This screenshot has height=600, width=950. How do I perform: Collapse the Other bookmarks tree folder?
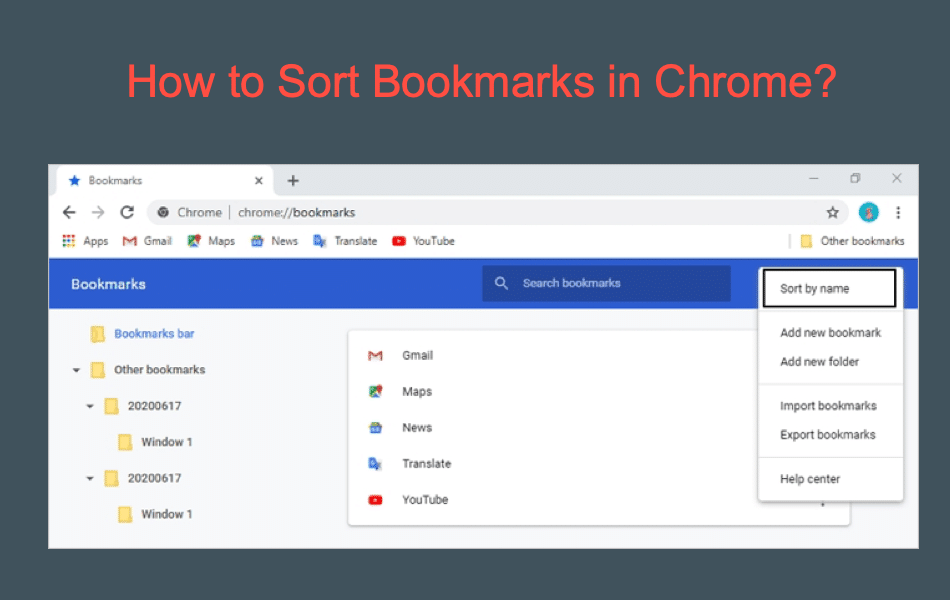(x=77, y=370)
